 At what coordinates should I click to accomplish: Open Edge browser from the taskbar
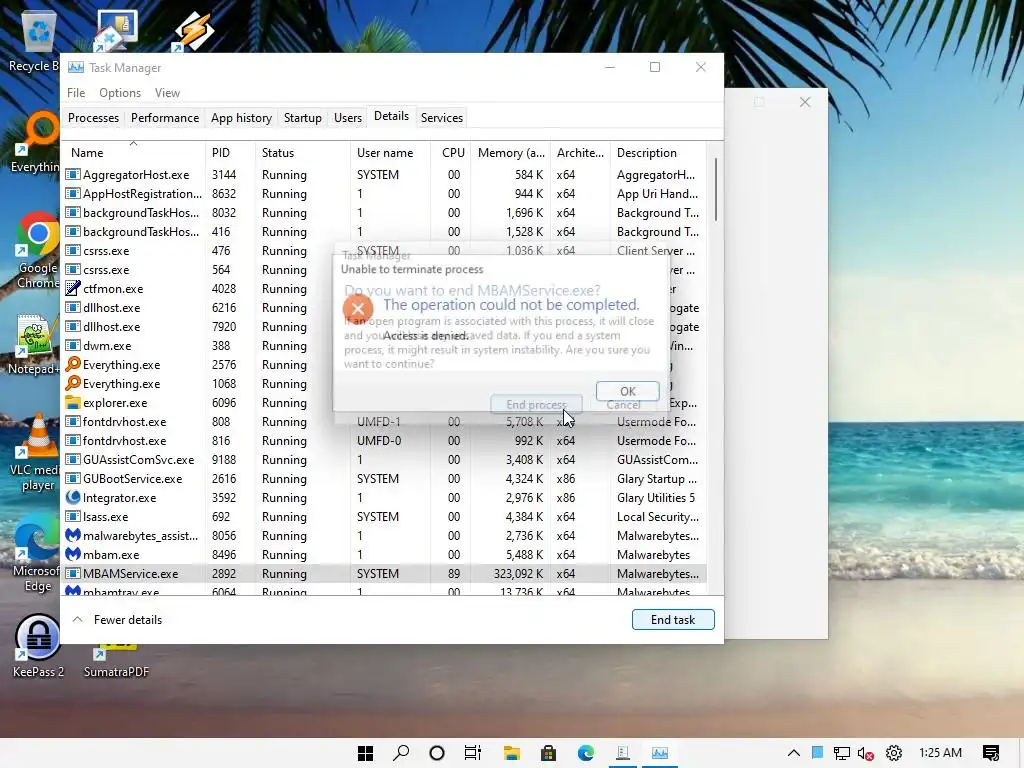(586, 753)
